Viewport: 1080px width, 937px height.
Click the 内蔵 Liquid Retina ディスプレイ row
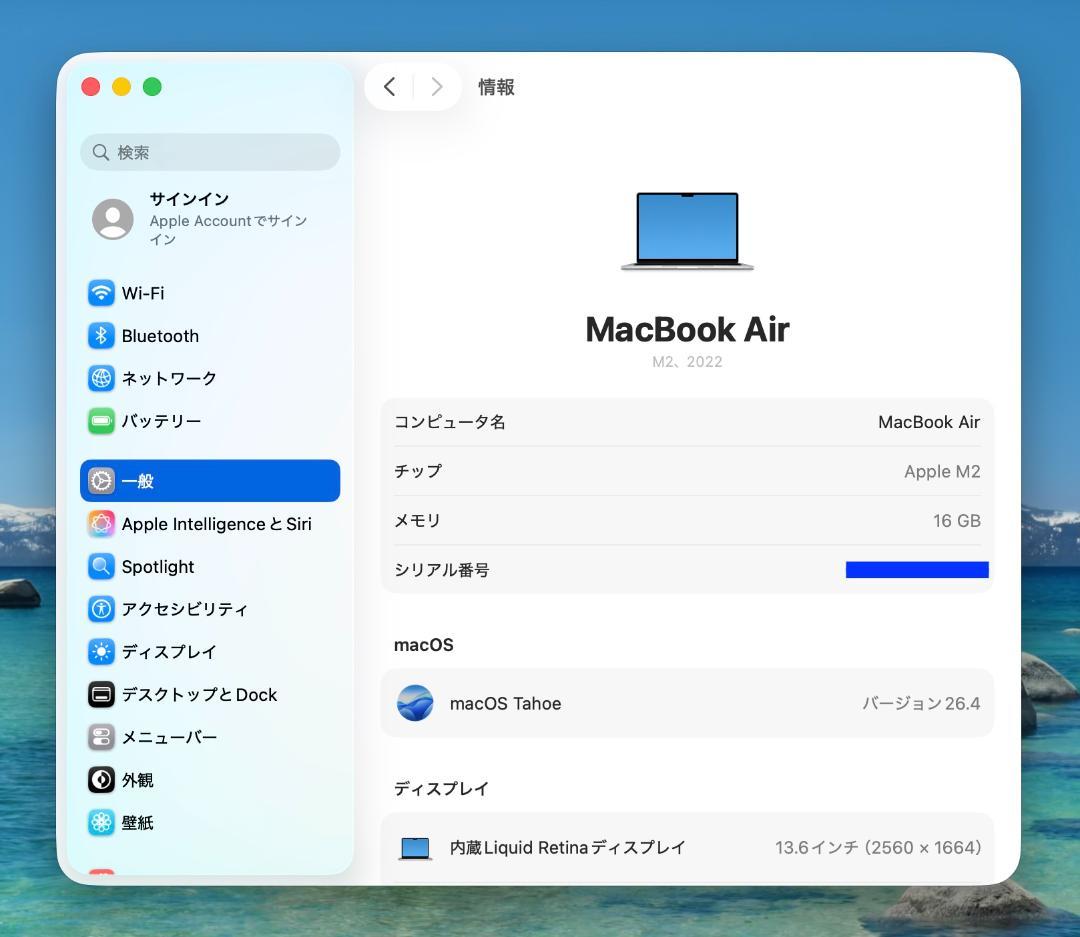point(687,847)
